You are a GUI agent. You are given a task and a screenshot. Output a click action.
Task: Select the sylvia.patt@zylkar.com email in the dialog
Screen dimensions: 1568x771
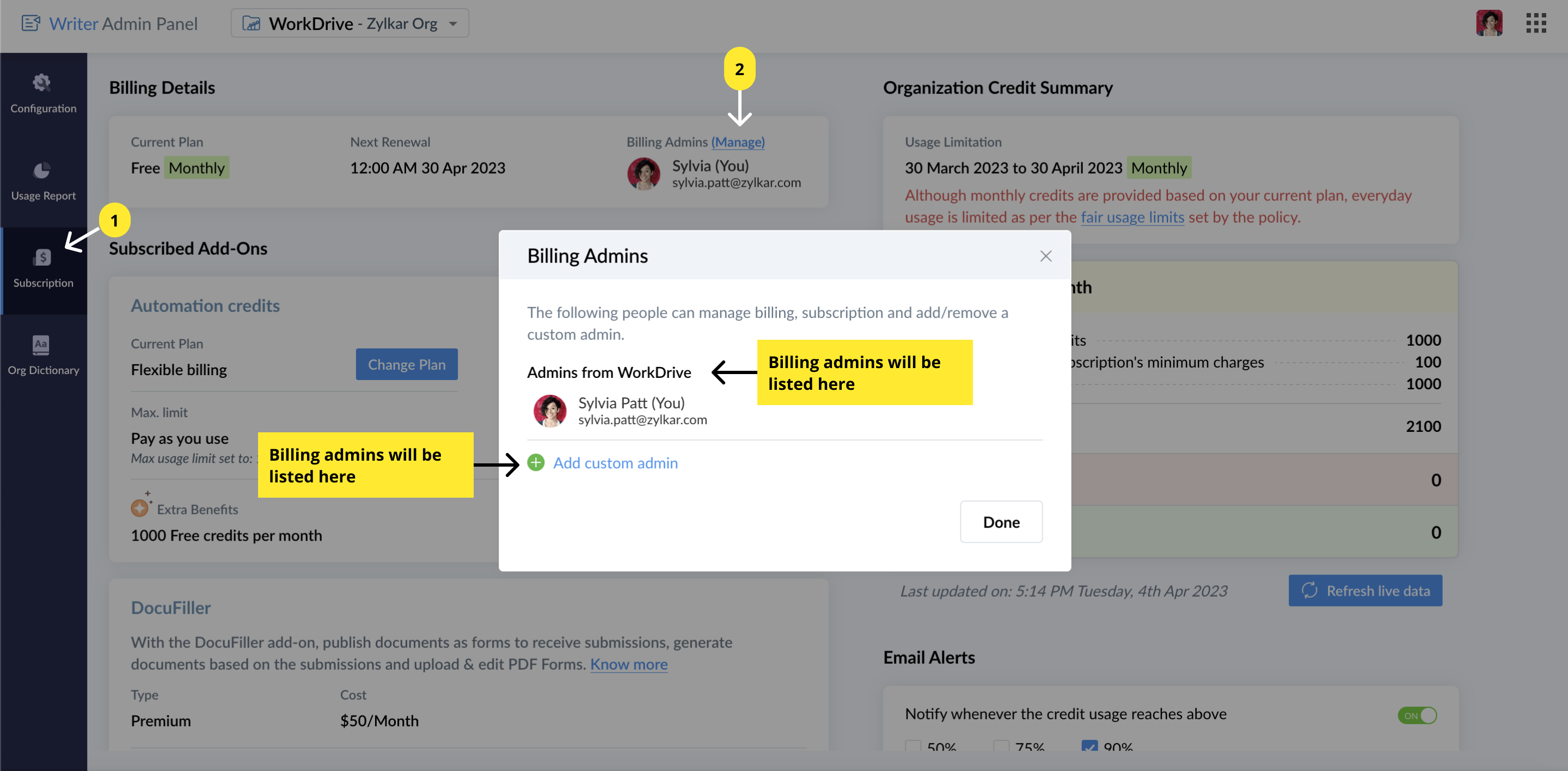click(642, 419)
